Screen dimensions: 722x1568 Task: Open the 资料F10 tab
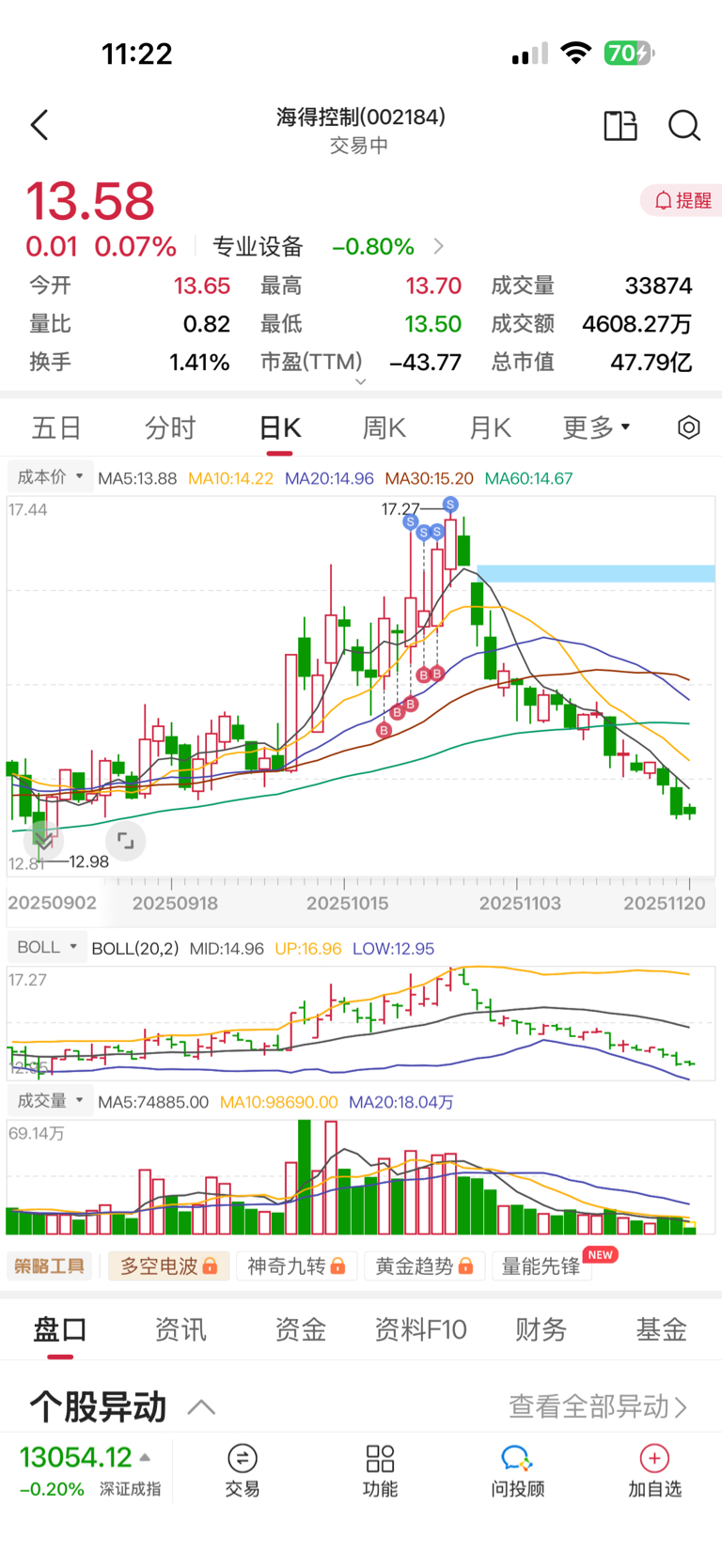(x=420, y=1329)
